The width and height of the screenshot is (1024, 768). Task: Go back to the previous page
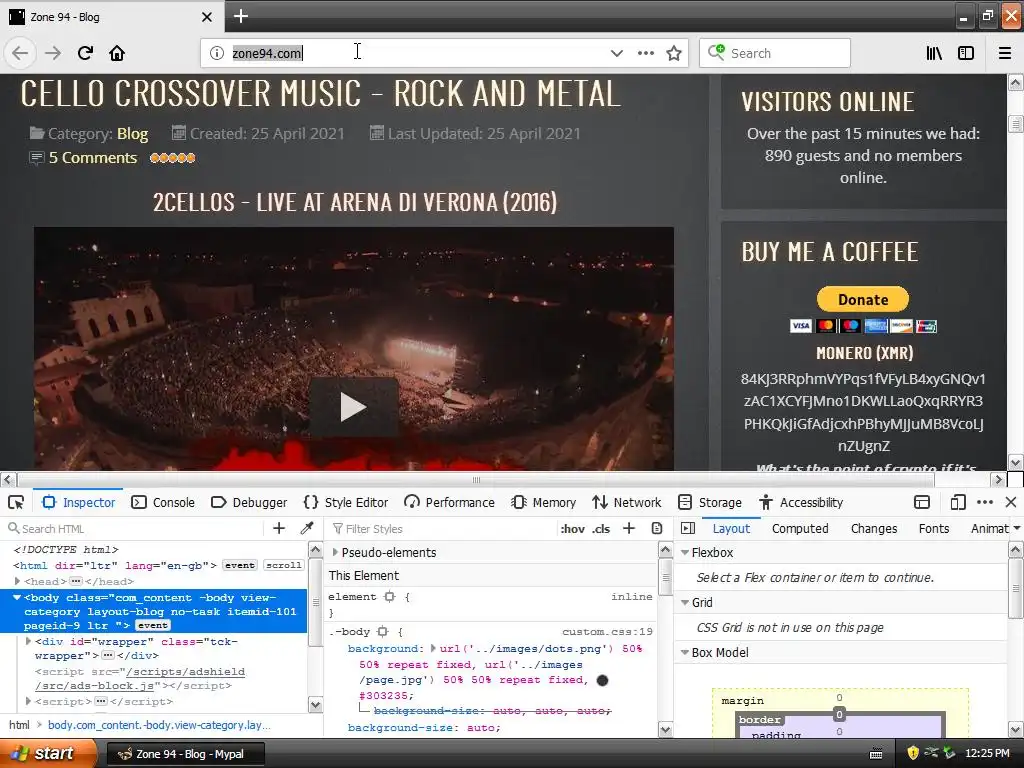(20, 53)
